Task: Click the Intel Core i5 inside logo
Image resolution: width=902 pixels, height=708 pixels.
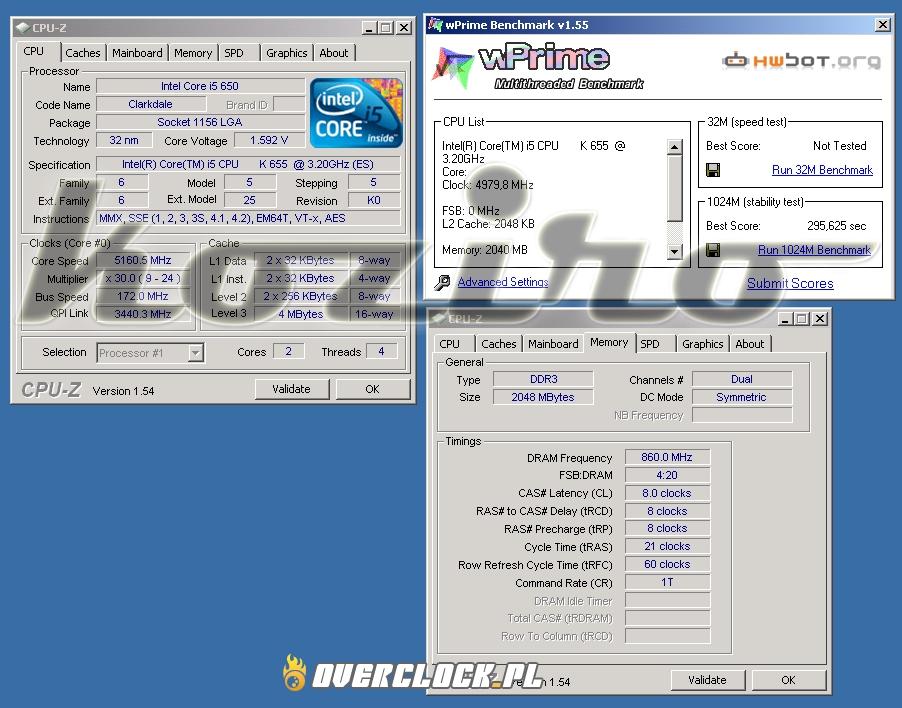Action: pos(356,113)
